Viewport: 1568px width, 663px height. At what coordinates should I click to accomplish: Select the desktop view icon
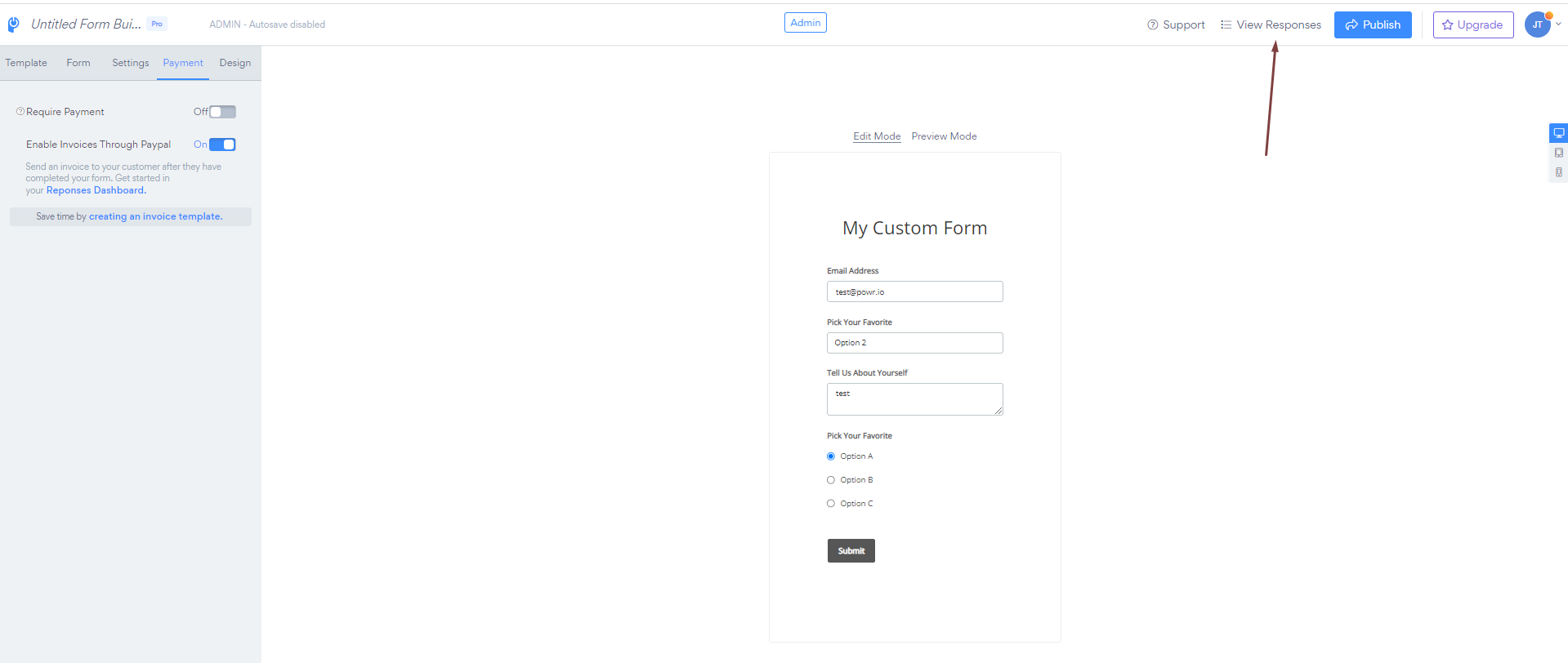(x=1559, y=133)
